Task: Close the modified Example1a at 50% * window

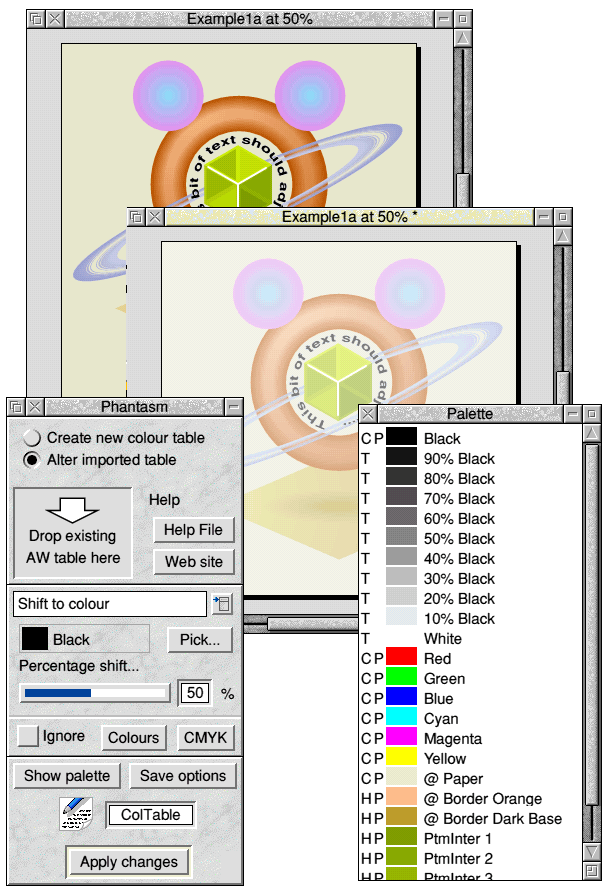Action: coord(154,217)
